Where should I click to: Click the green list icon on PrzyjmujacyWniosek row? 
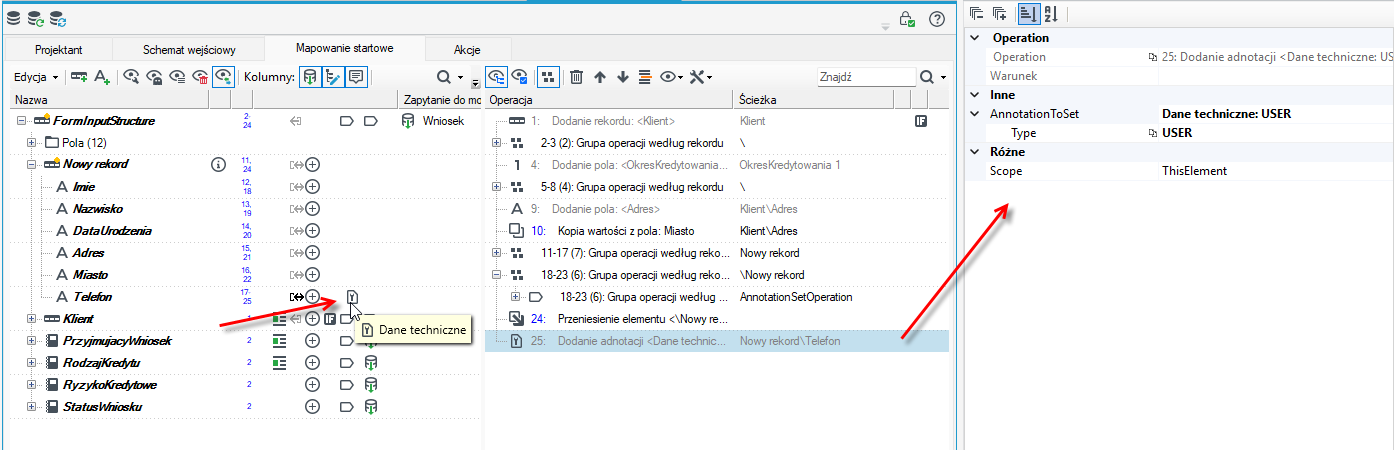pos(281,340)
